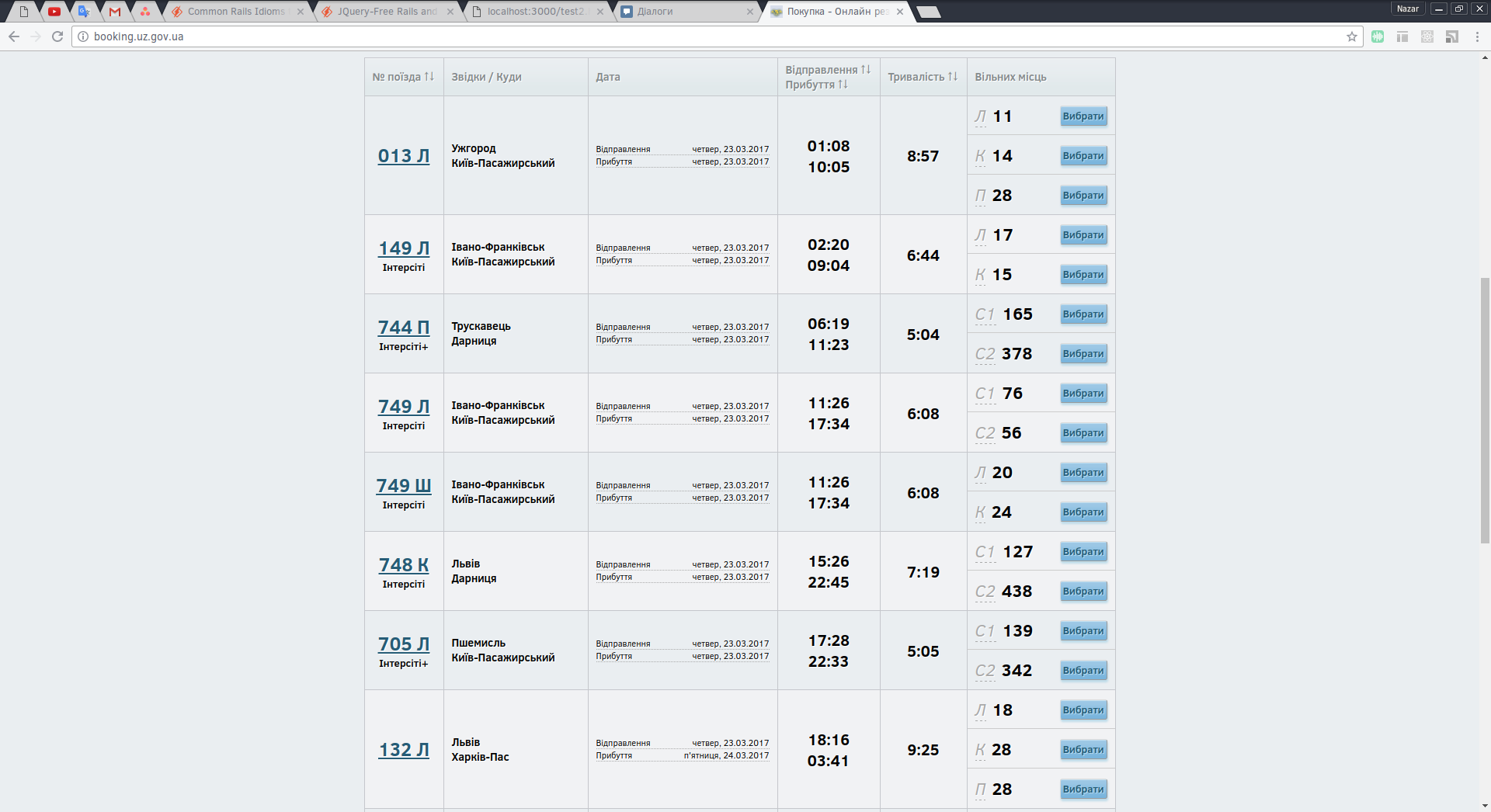Open the pinned blank document tab

pyautogui.click(x=24, y=12)
